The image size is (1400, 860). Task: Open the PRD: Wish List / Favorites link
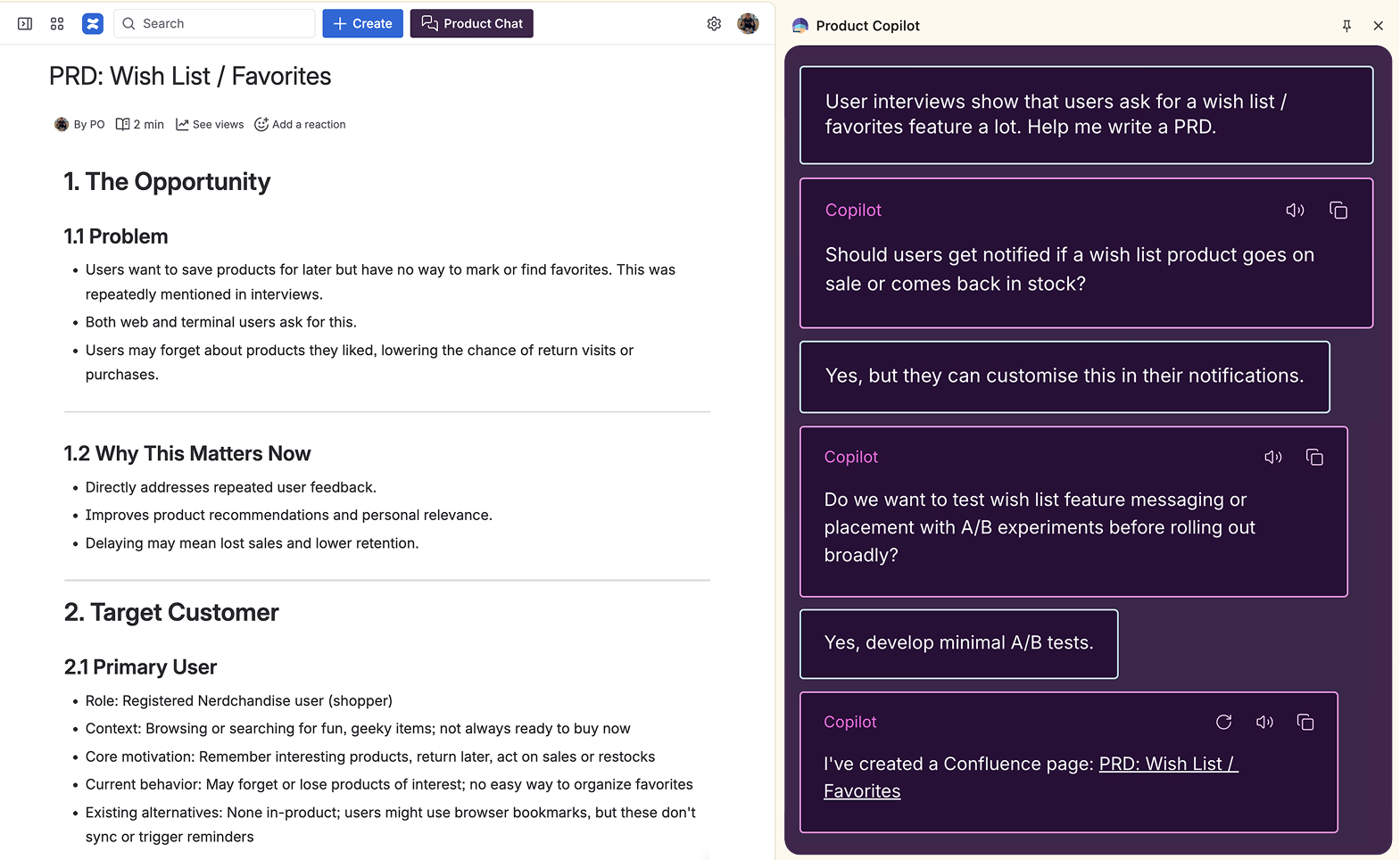pos(1167,765)
